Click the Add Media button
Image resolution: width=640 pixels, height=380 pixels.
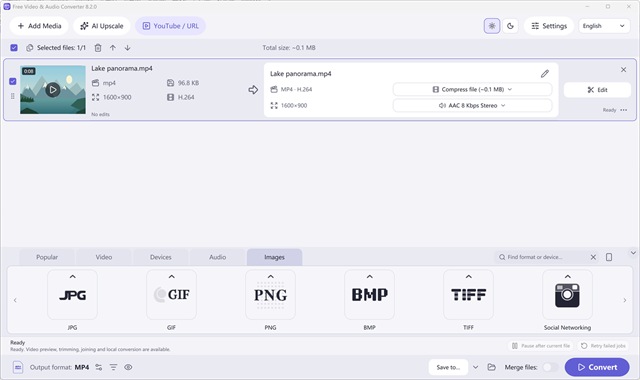(x=39, y=26)
